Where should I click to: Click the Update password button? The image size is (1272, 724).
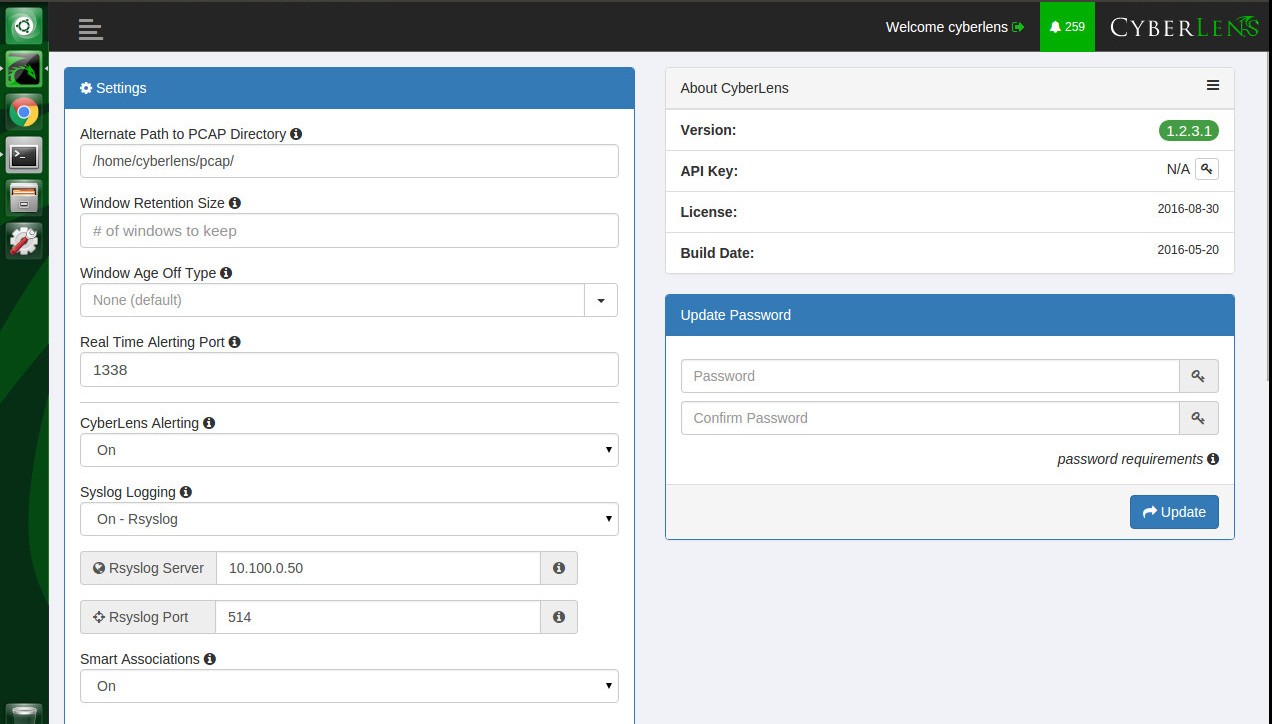coord(1174,512)
